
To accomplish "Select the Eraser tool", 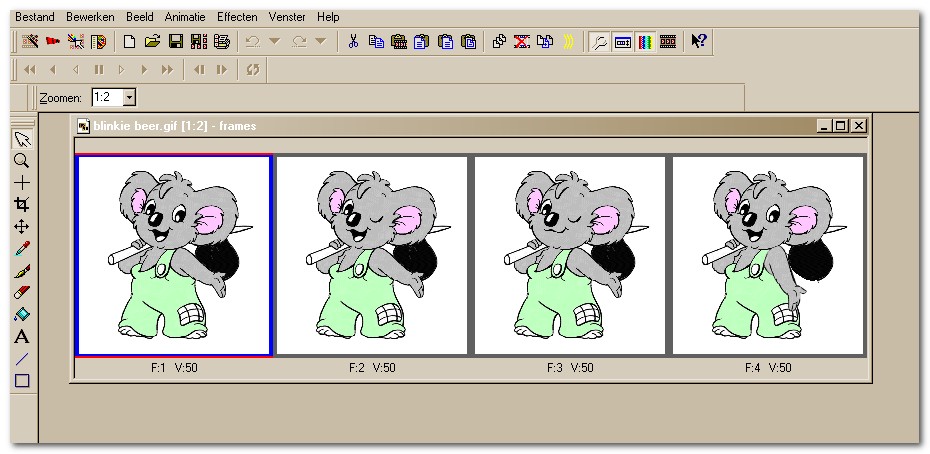I will [22, 293].
